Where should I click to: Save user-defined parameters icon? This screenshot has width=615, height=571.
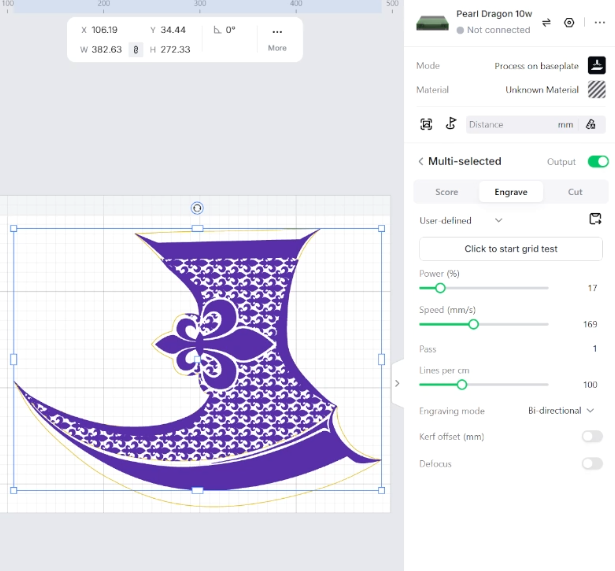click(x=595, y=219)
